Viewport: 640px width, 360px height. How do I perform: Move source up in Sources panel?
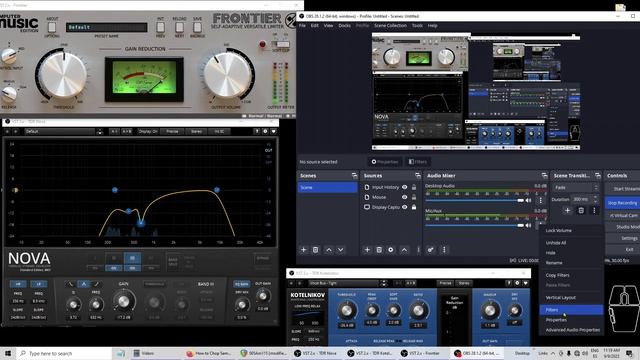pos(404,249)
